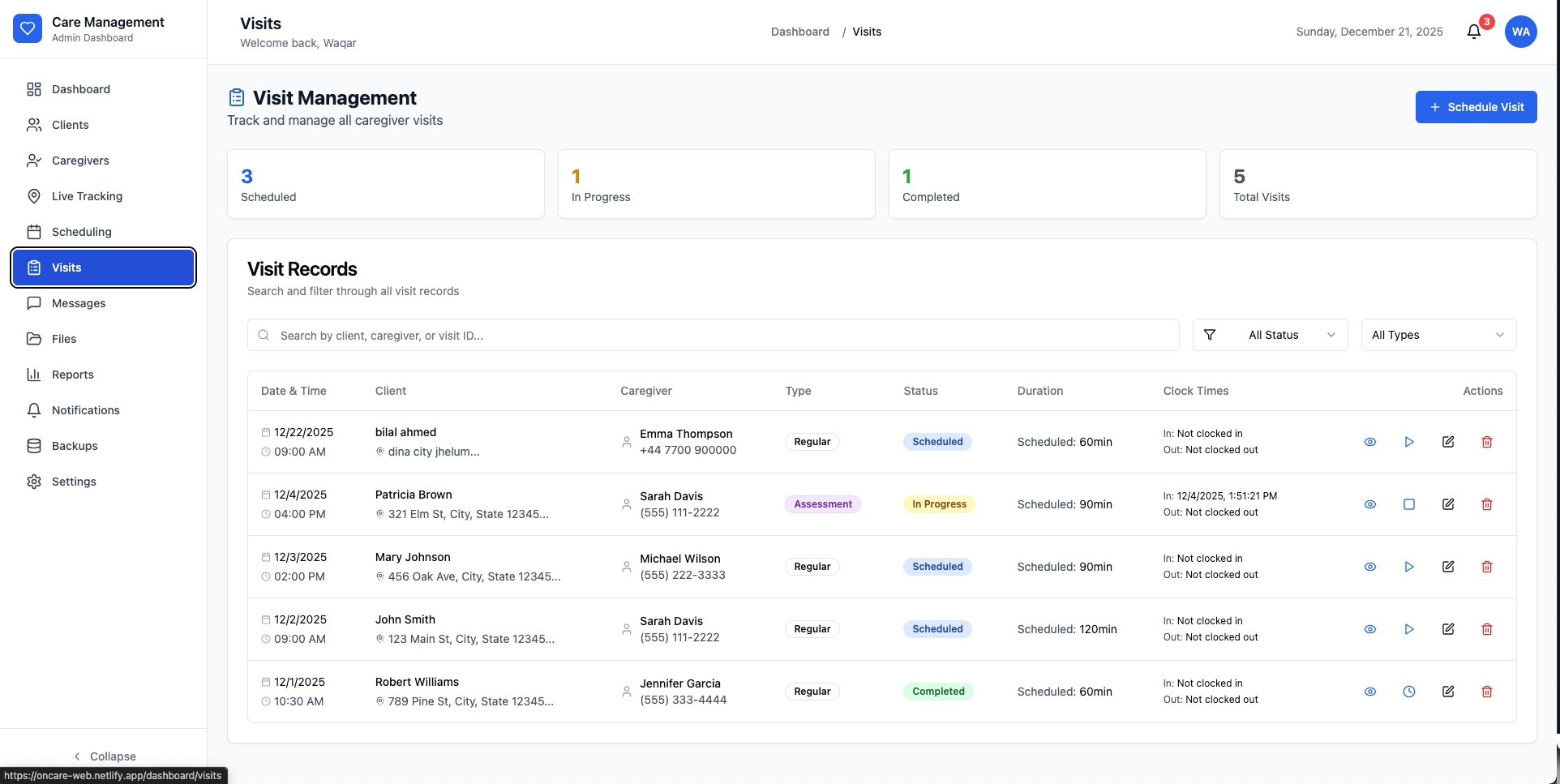Screen dimensions: 1560x784
Task: Click the notification bell icon
Action: pos(1474,32)
